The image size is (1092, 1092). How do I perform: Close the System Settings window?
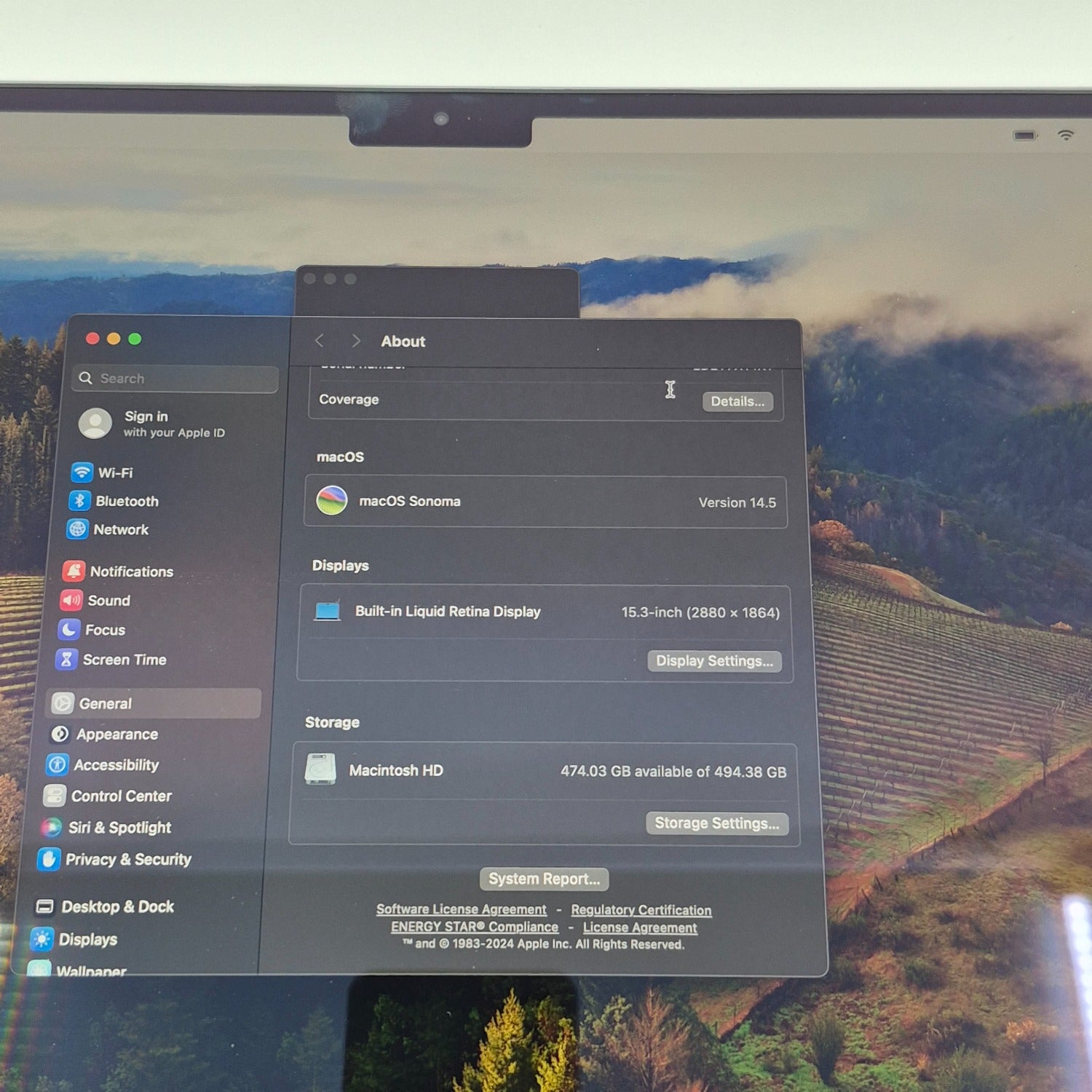click(x=92, y=339)
